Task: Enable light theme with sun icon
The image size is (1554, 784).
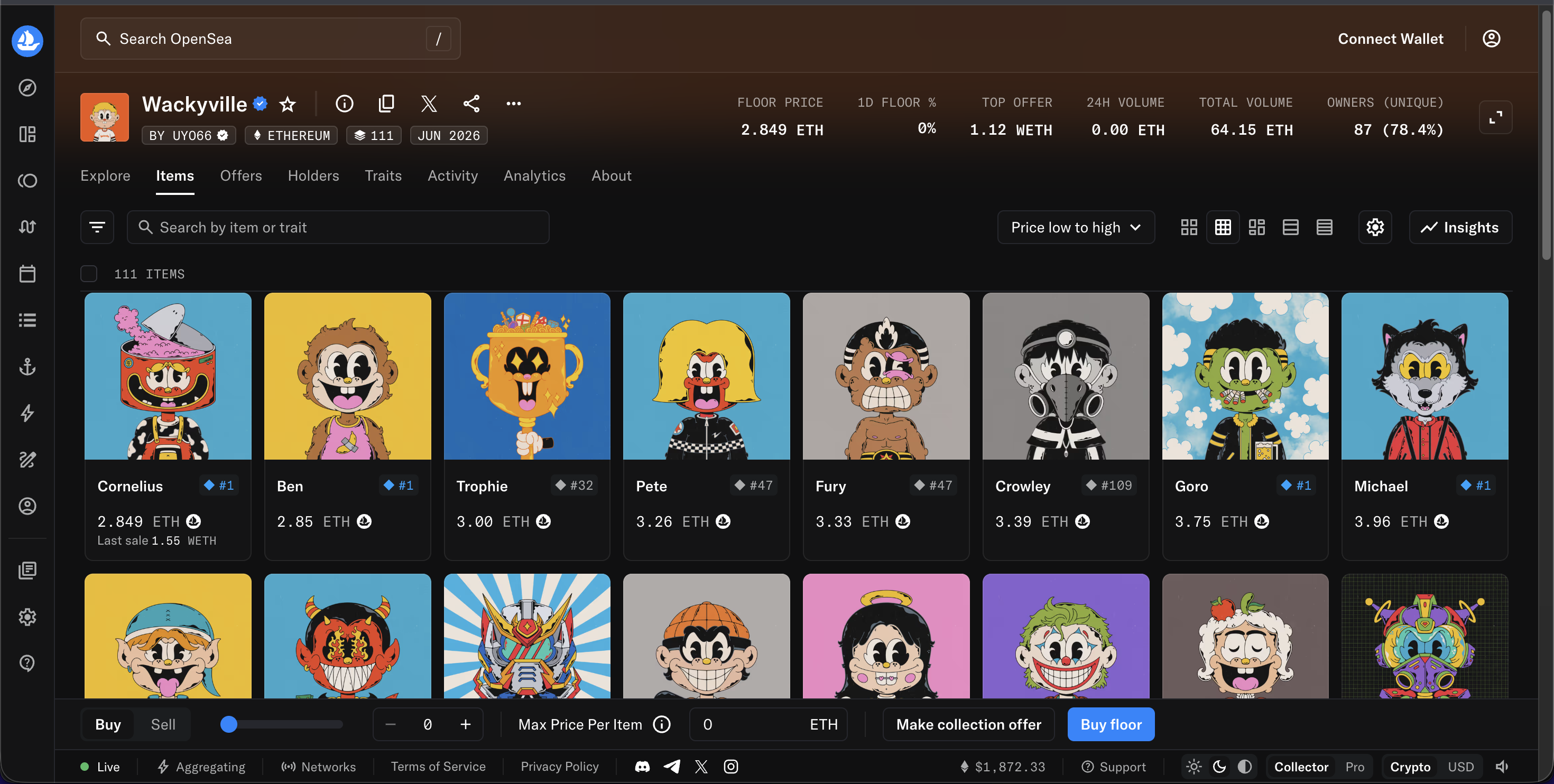Action: click(1194, 767)
